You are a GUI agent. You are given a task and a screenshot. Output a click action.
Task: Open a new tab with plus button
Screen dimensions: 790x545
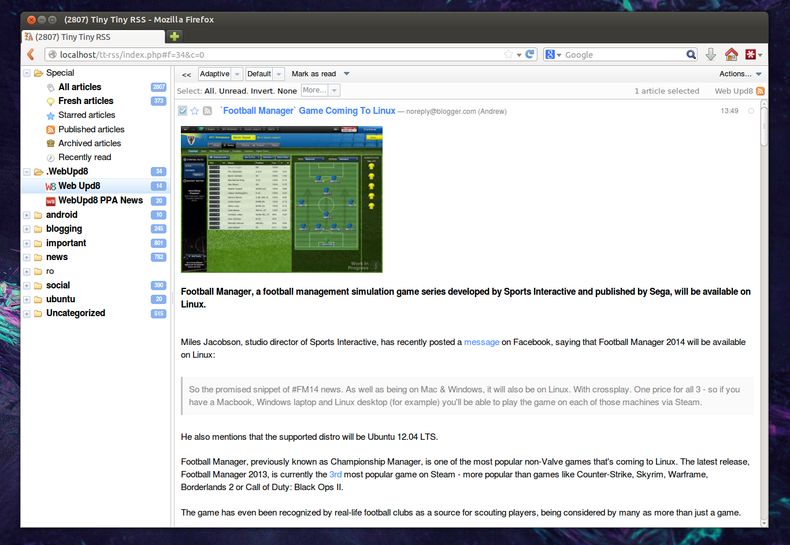(x=174, y=36)
